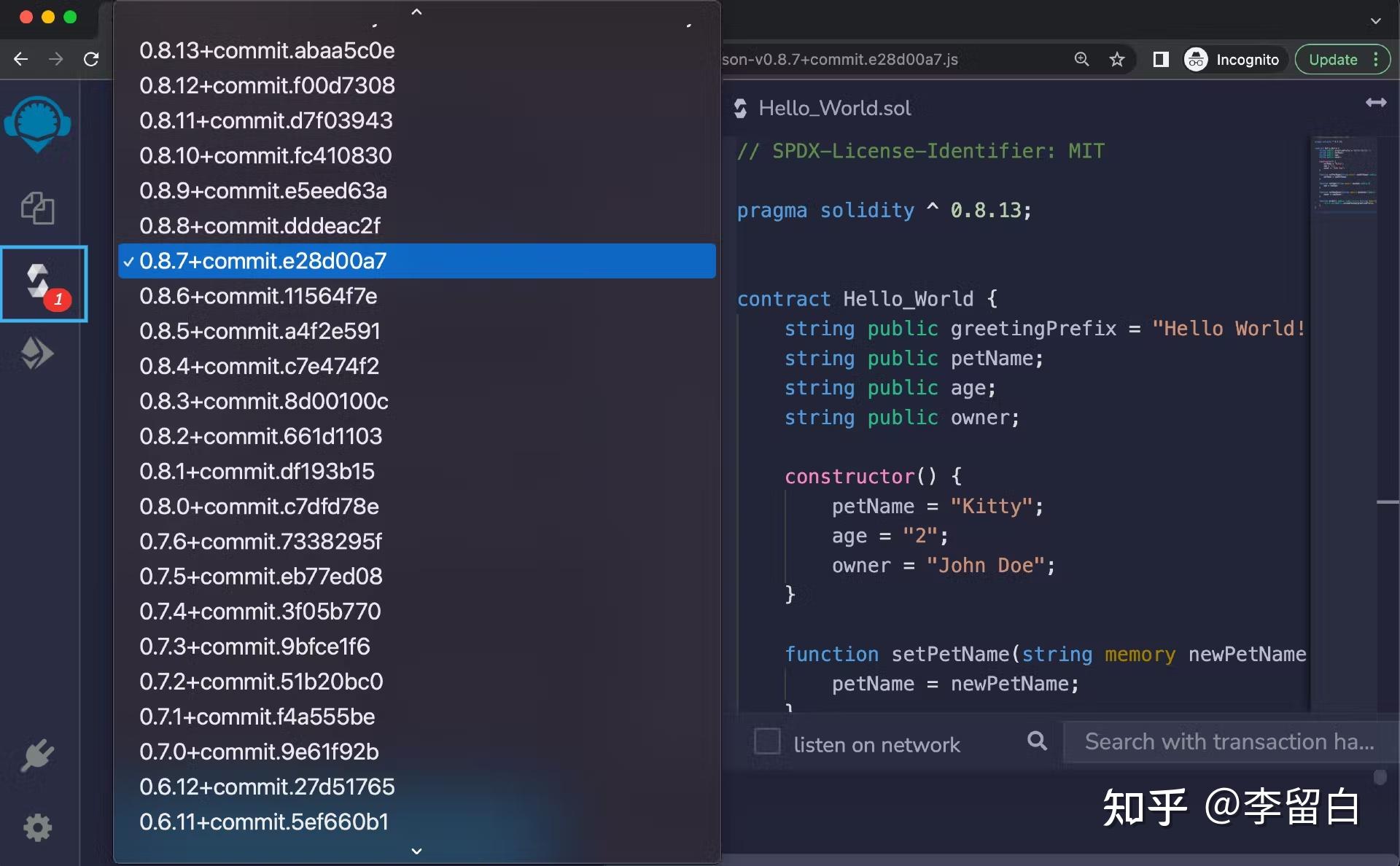Click the zoom magnifier in address bar
The image size is (1400, 866).
[1081, 60]
